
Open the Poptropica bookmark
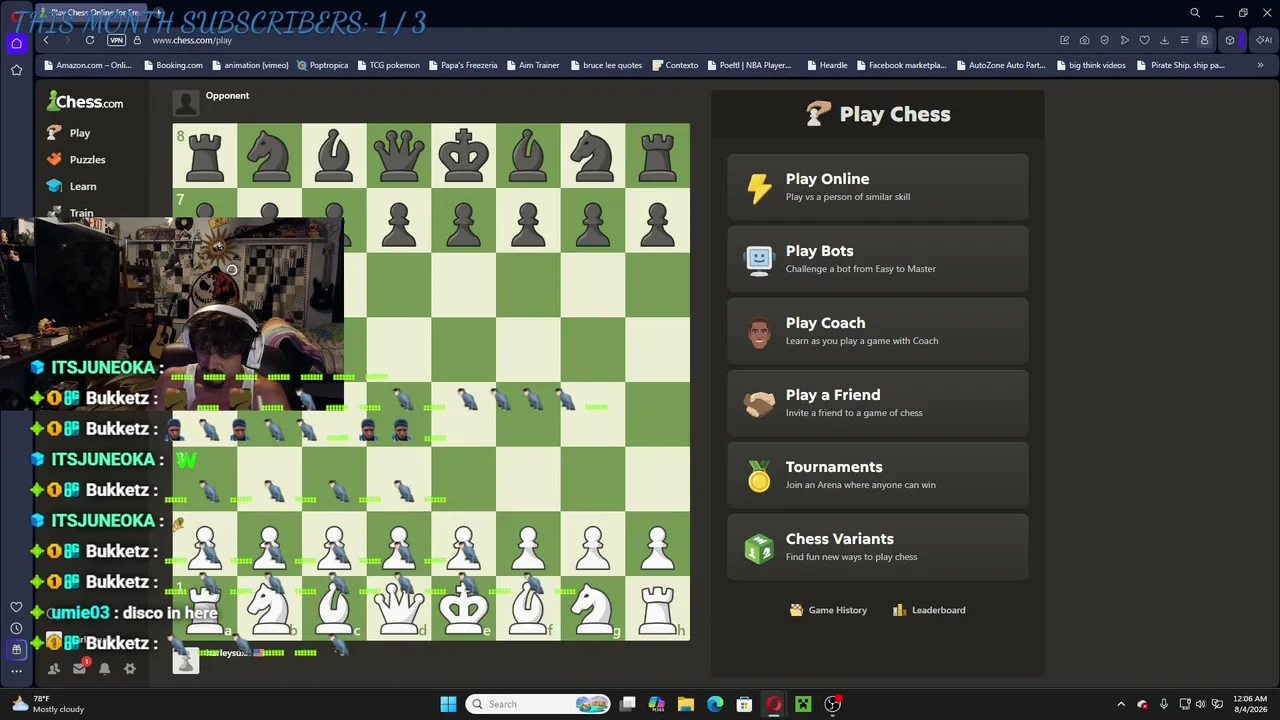tap(322, 65)
